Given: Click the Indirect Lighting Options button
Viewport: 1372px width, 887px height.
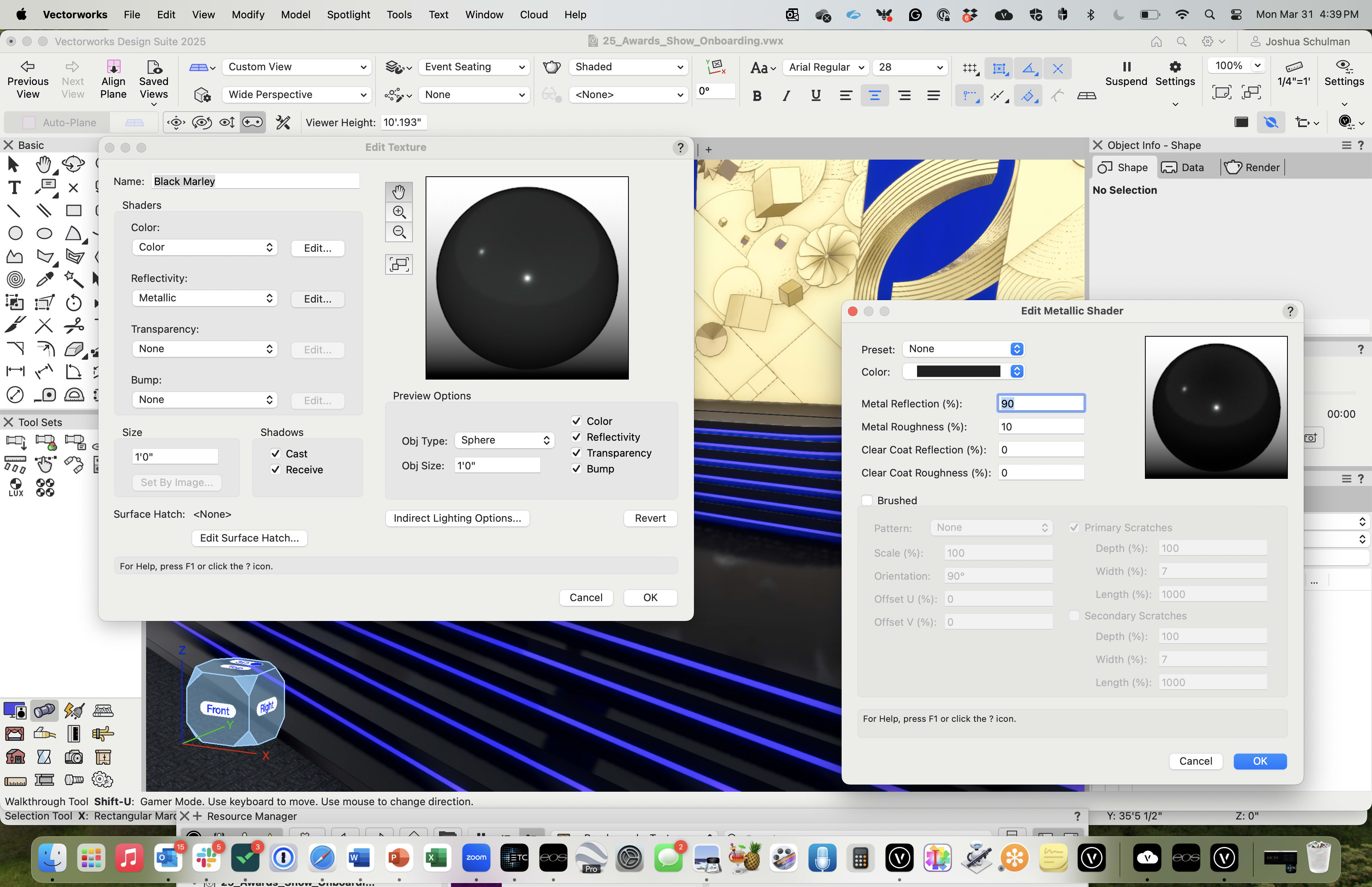Looking at the screenshot, I should (457, 518).
